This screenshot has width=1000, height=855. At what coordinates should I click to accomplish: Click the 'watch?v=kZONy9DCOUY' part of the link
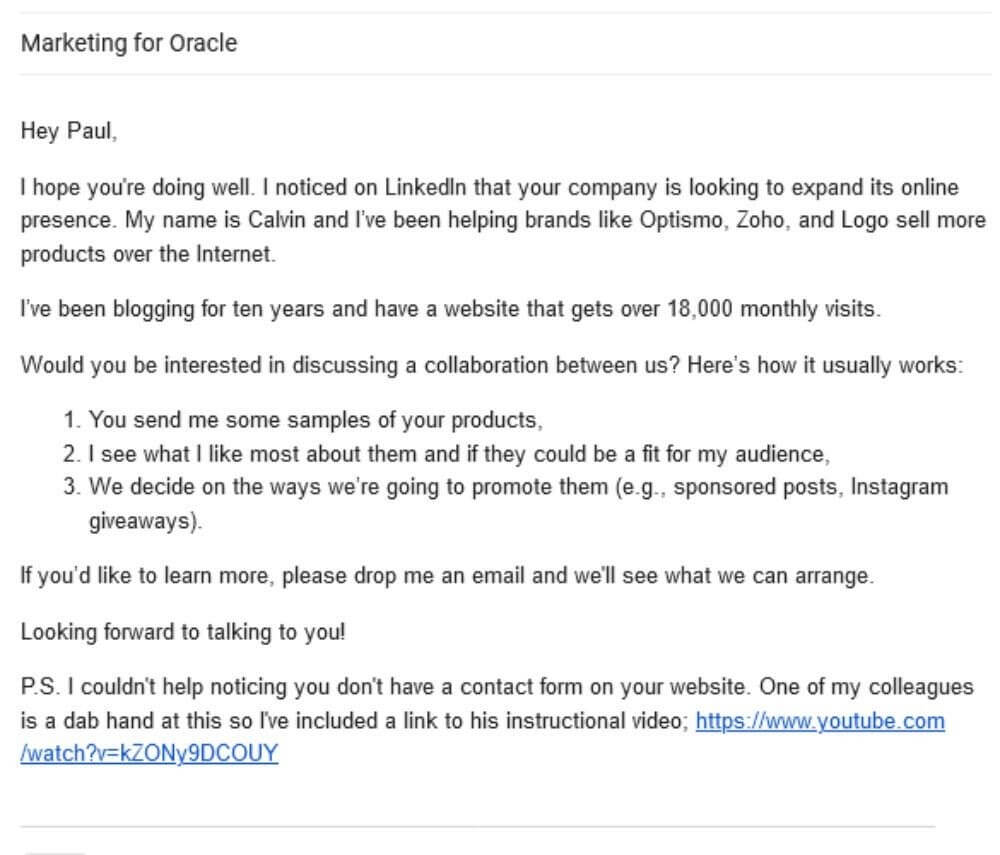pyautogui.click(x=149, y=754)
